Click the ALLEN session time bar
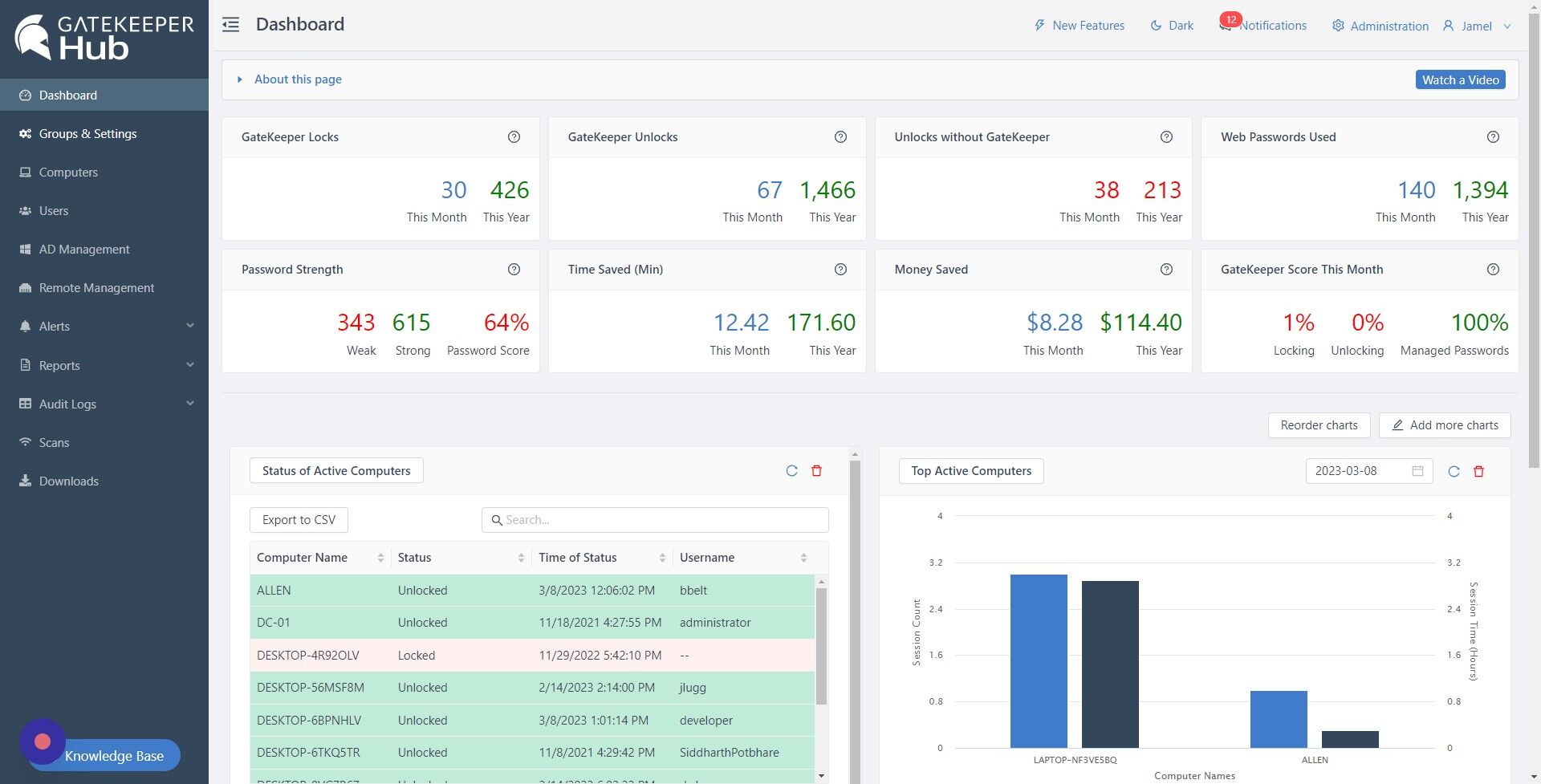The height and width of the screenshot is (784, 1541). tap(1350, 739)
